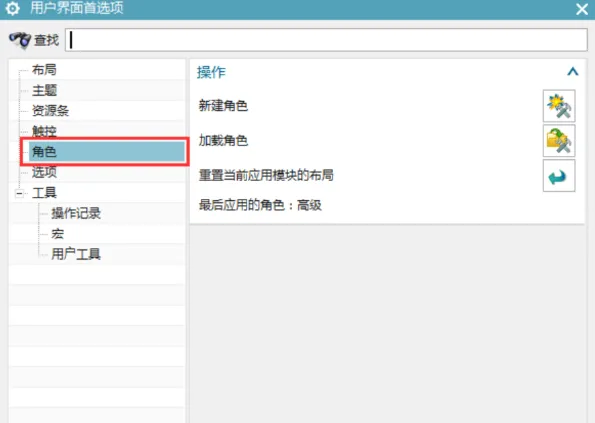Open 资源条 settings in the tree
This screenshot has height=423, width=595.
[x=50, y=111]
